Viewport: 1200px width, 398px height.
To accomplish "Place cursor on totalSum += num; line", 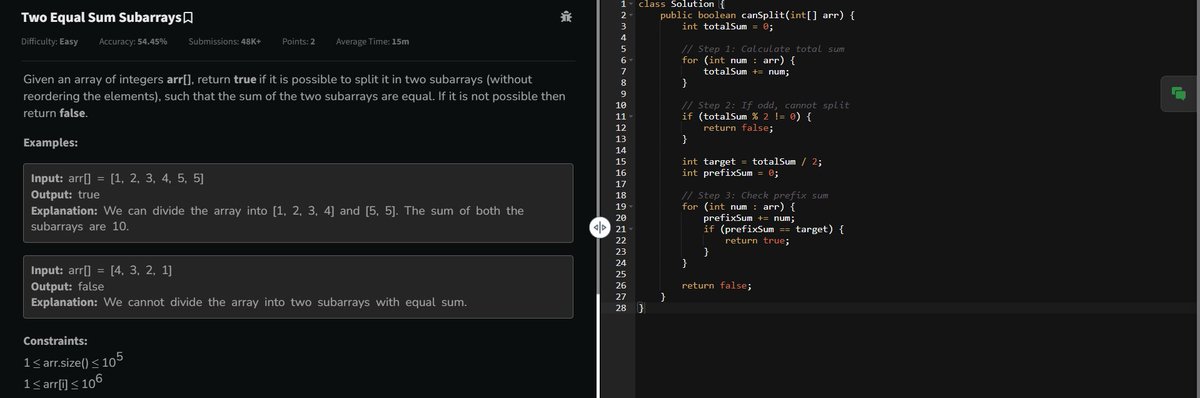I will [747, 71].
